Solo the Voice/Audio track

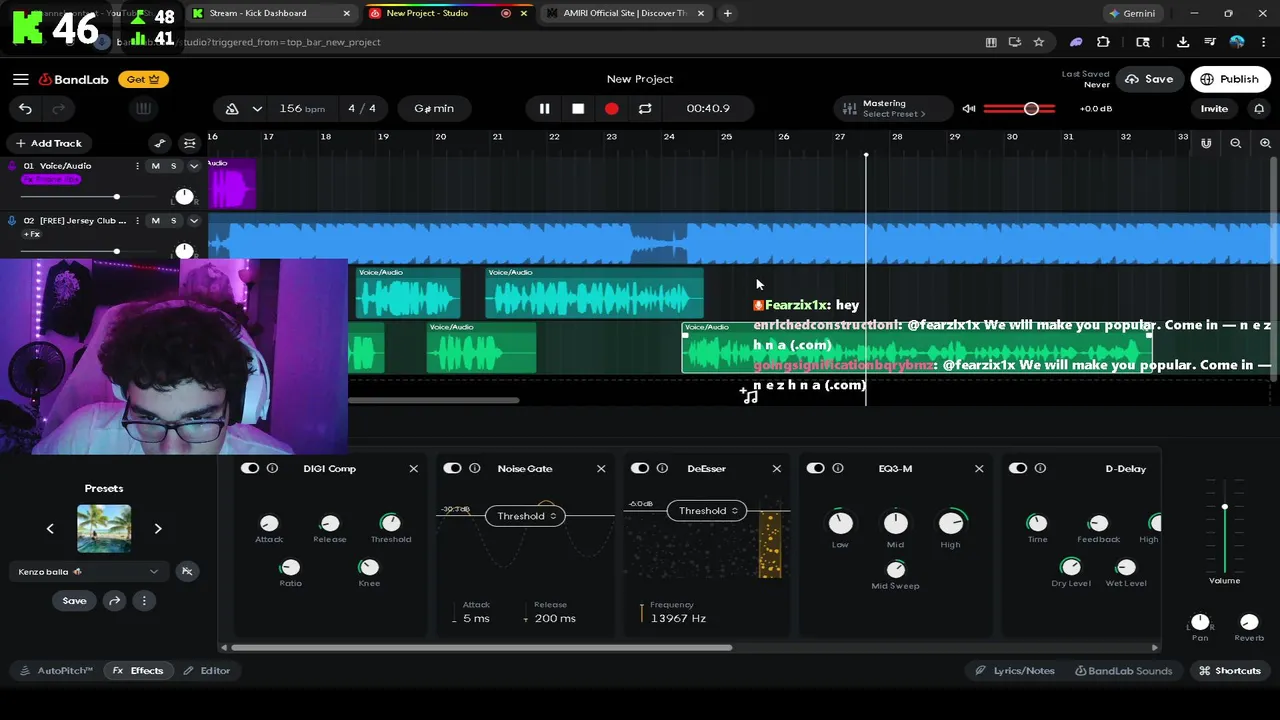tap(173, 166)
